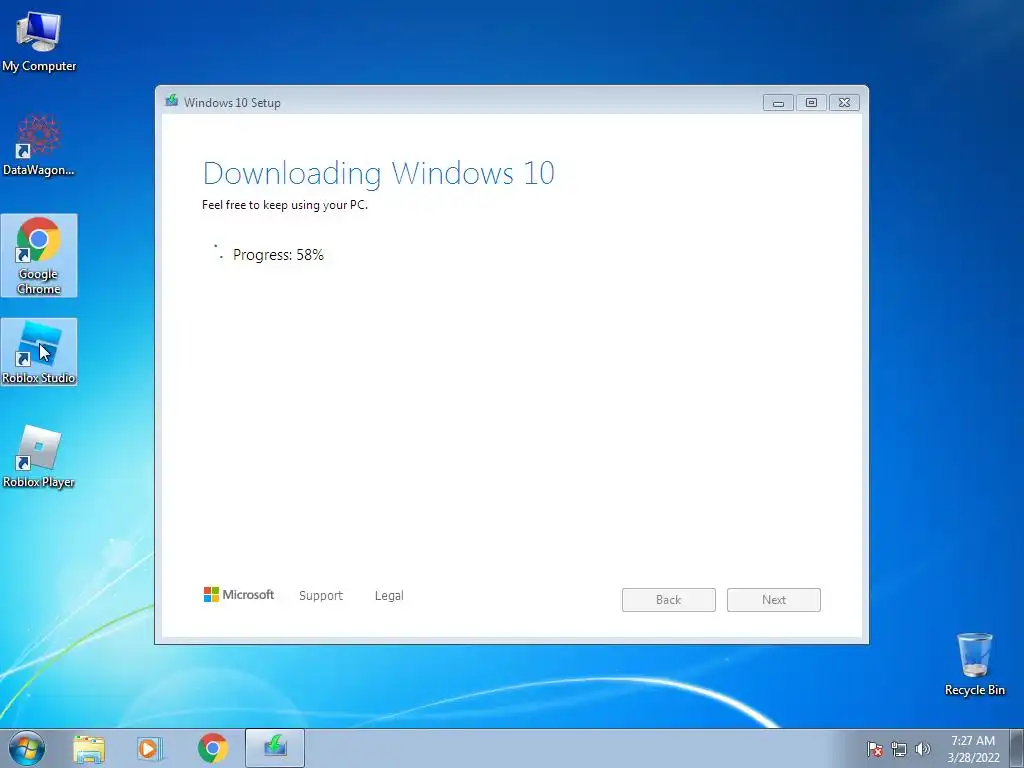The width and height of the screenshot is (1024, 768).
Task: Close the Windows 10 Setup window
Action: coord(844,103)
